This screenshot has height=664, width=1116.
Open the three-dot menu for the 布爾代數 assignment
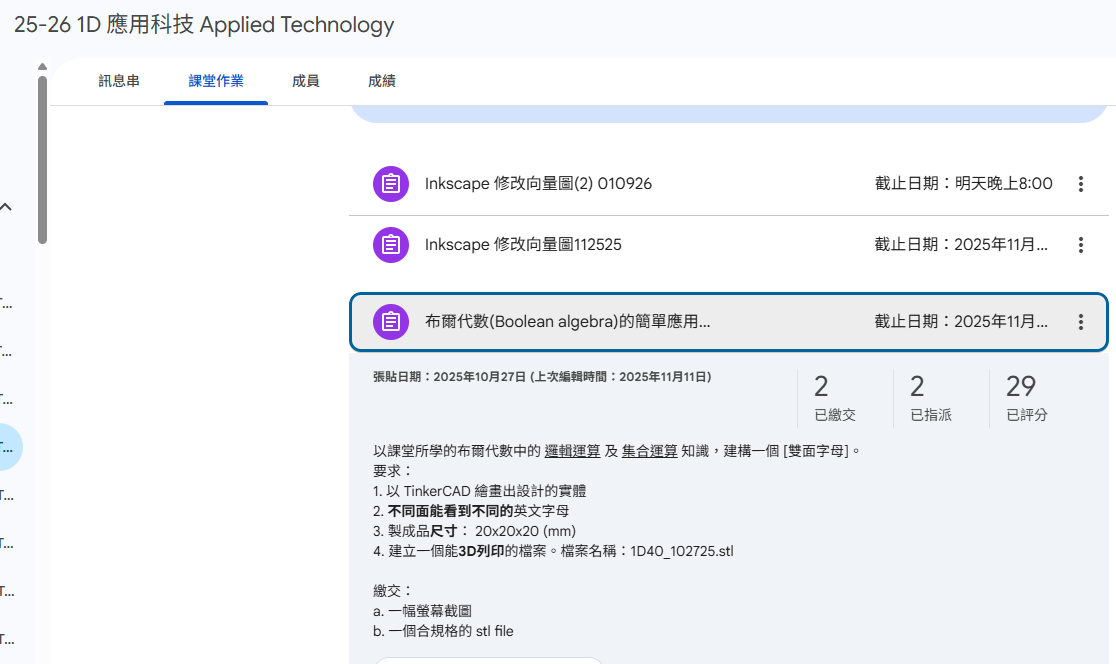click(1080, 322)
